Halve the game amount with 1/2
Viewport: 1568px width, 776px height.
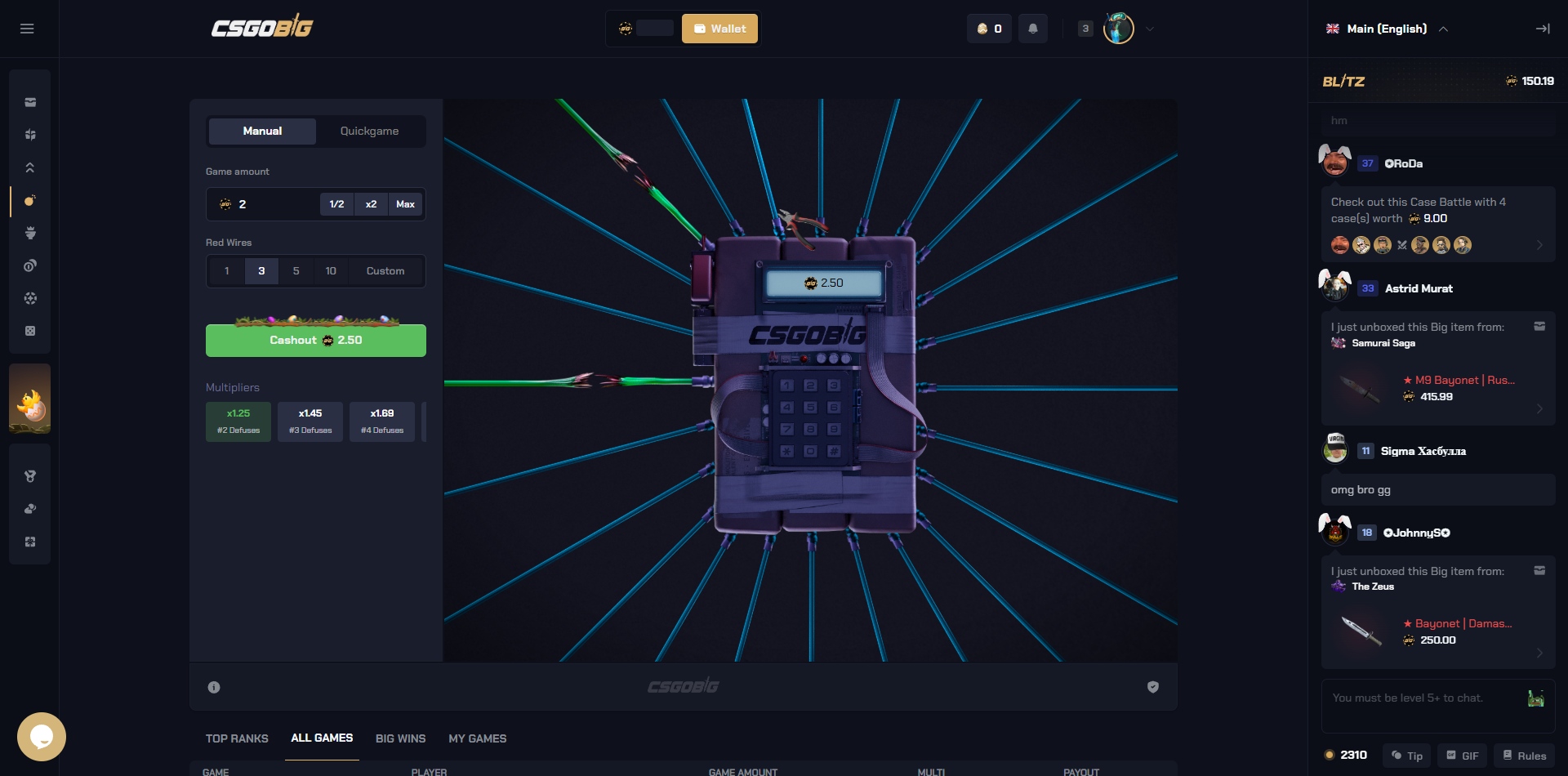(x=336, y=204)
